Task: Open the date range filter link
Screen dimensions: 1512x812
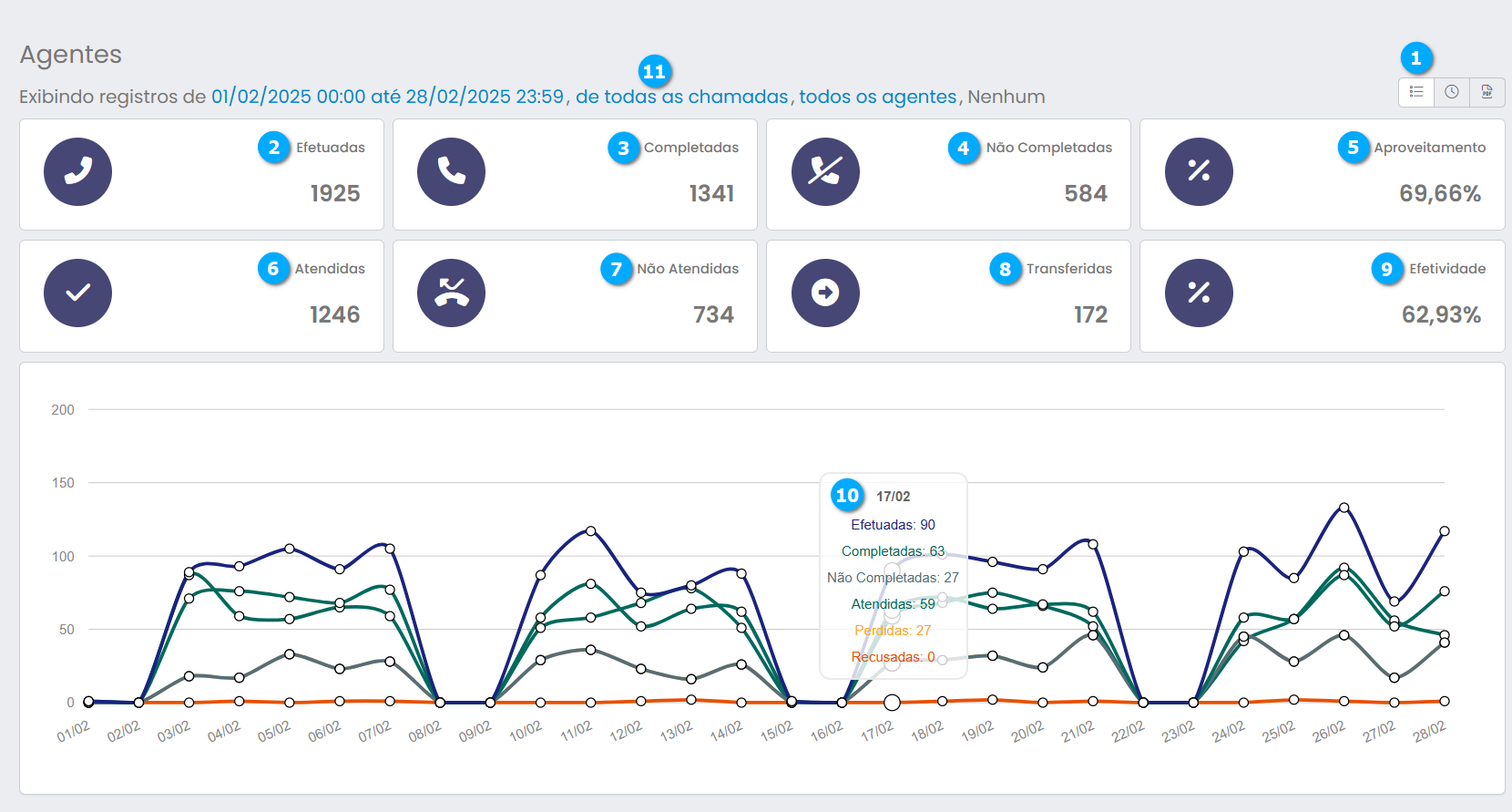Action: pyautogui.click(x=387, y=97)
